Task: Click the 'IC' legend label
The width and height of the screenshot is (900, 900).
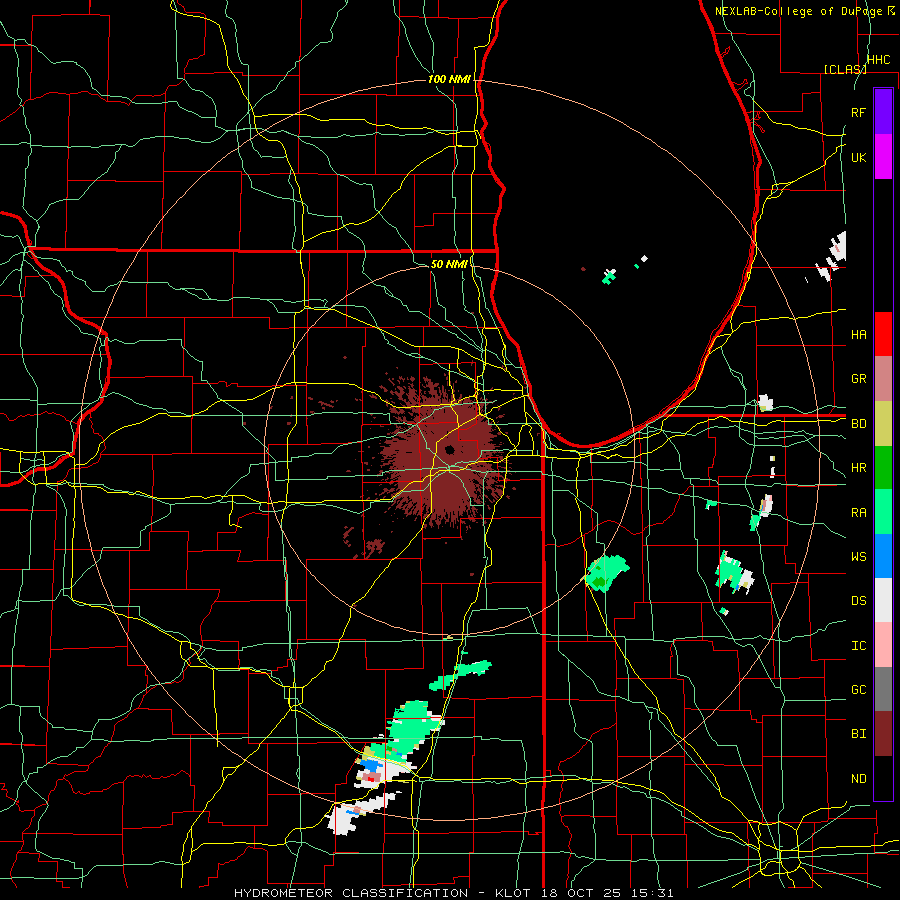Action: [858, 645]
